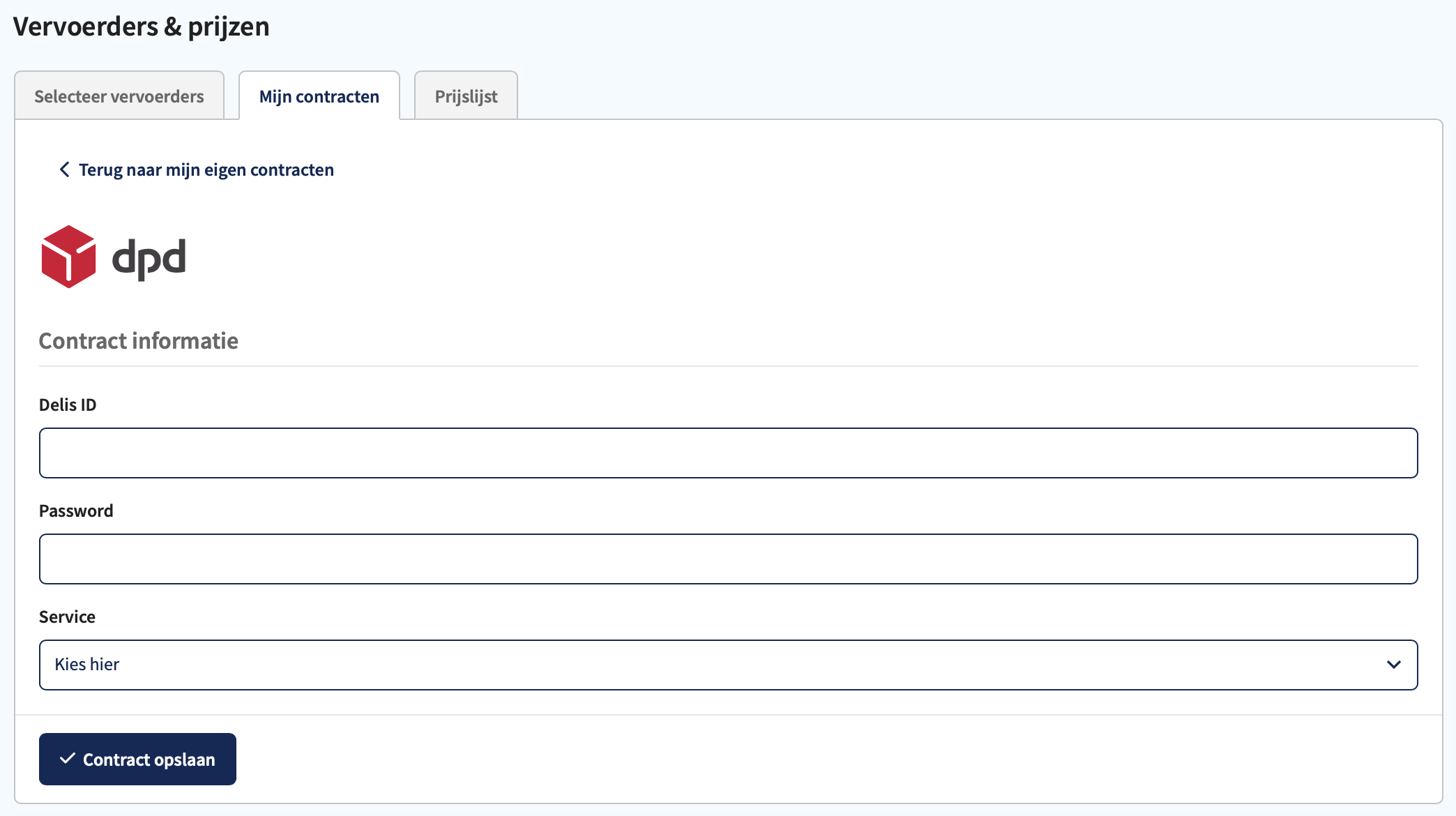The image size is (1456, 816).
Task: Click the Service dropdown chevron arrow
Action: point(1393,665)
